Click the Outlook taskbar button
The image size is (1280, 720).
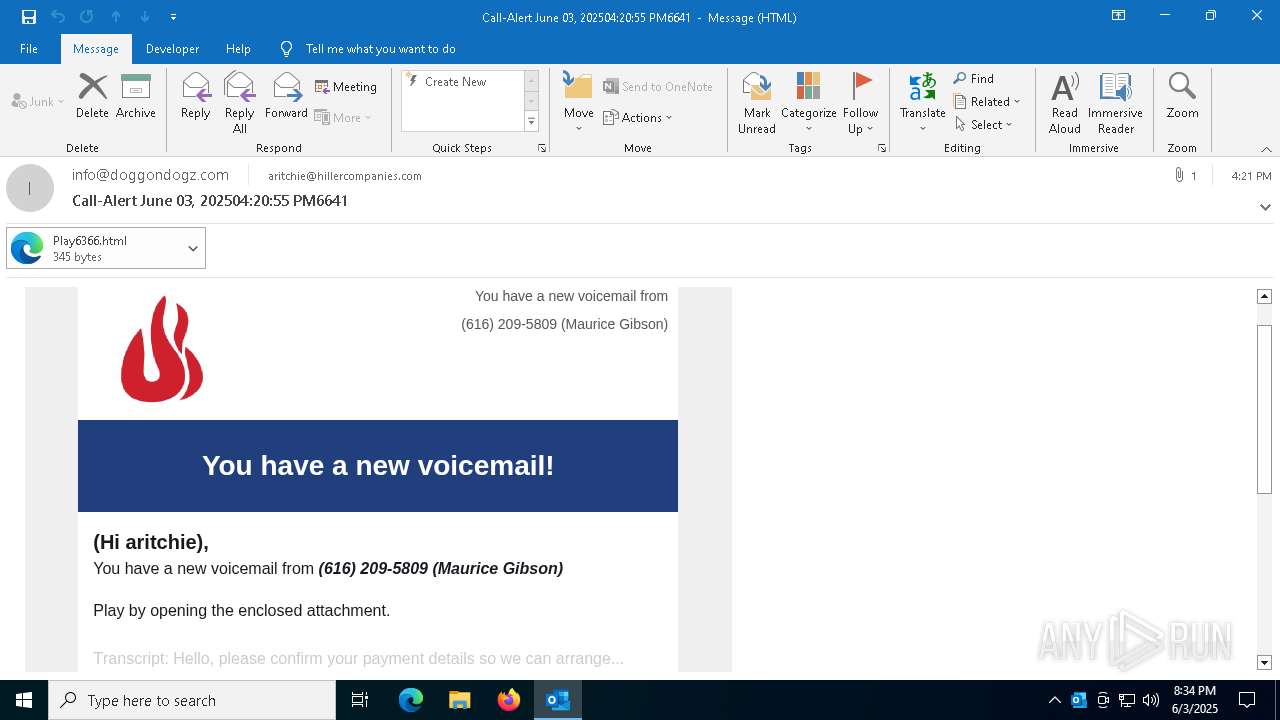[558, 700]
